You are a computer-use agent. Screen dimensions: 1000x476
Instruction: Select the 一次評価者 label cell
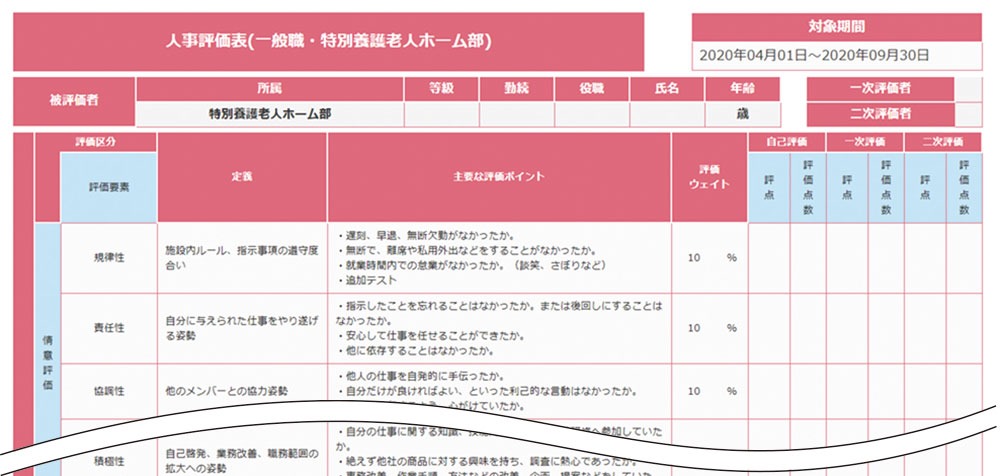880,89
